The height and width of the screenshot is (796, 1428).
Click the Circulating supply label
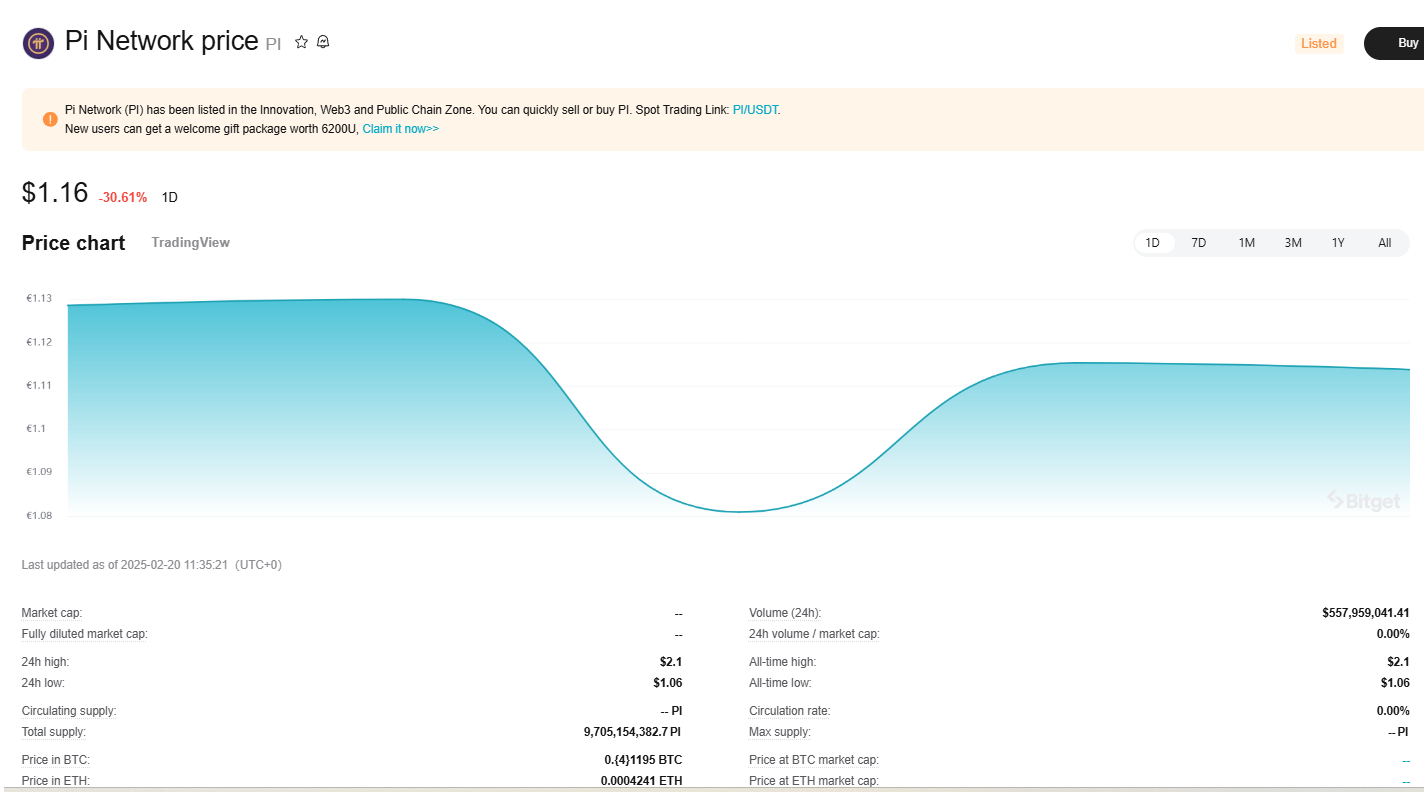pyautogui.click(x=69, y=711)
